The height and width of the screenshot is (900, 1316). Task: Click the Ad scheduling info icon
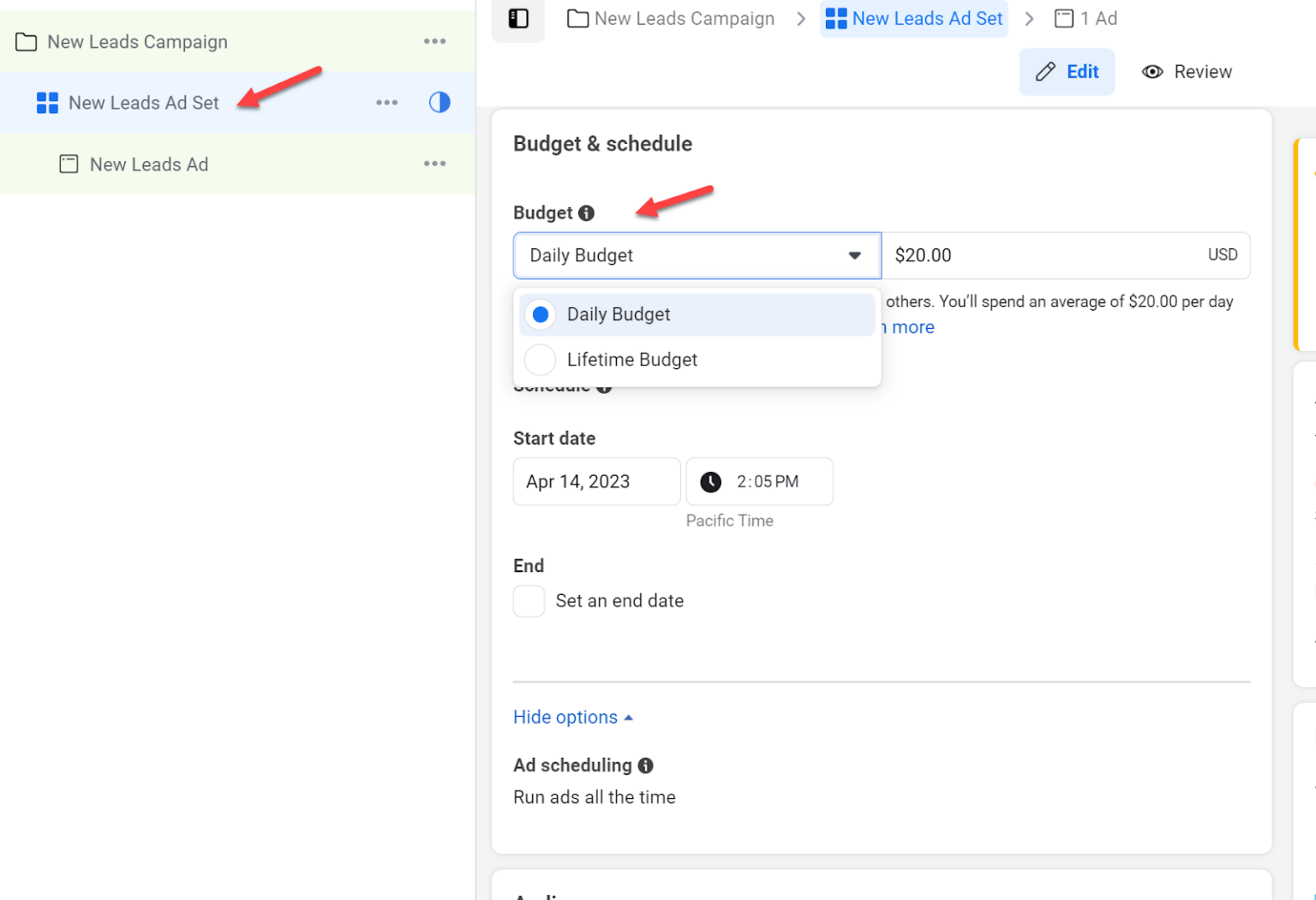click(645, 766)
